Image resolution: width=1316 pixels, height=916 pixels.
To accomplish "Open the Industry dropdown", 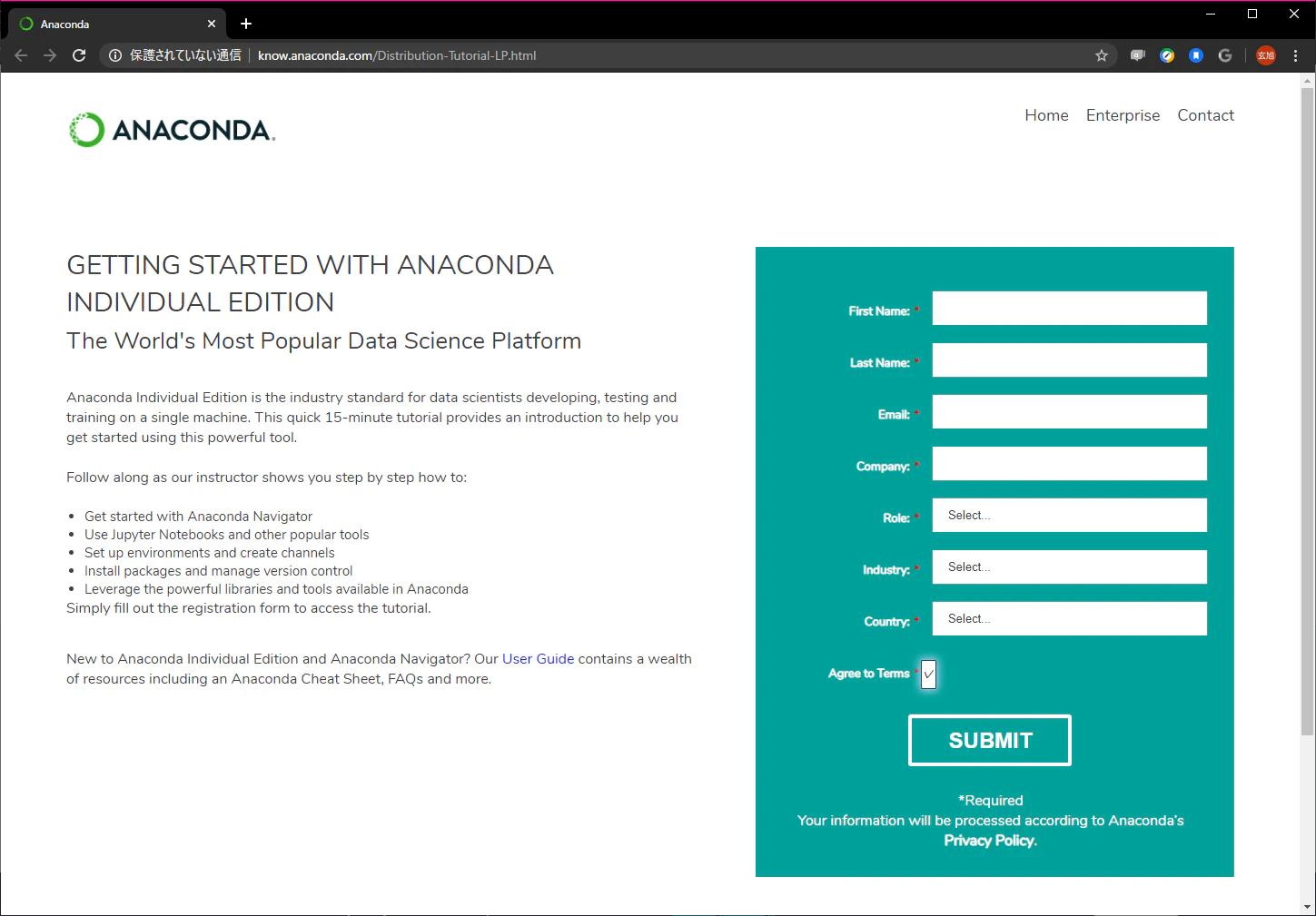I will coord(1070,566).
